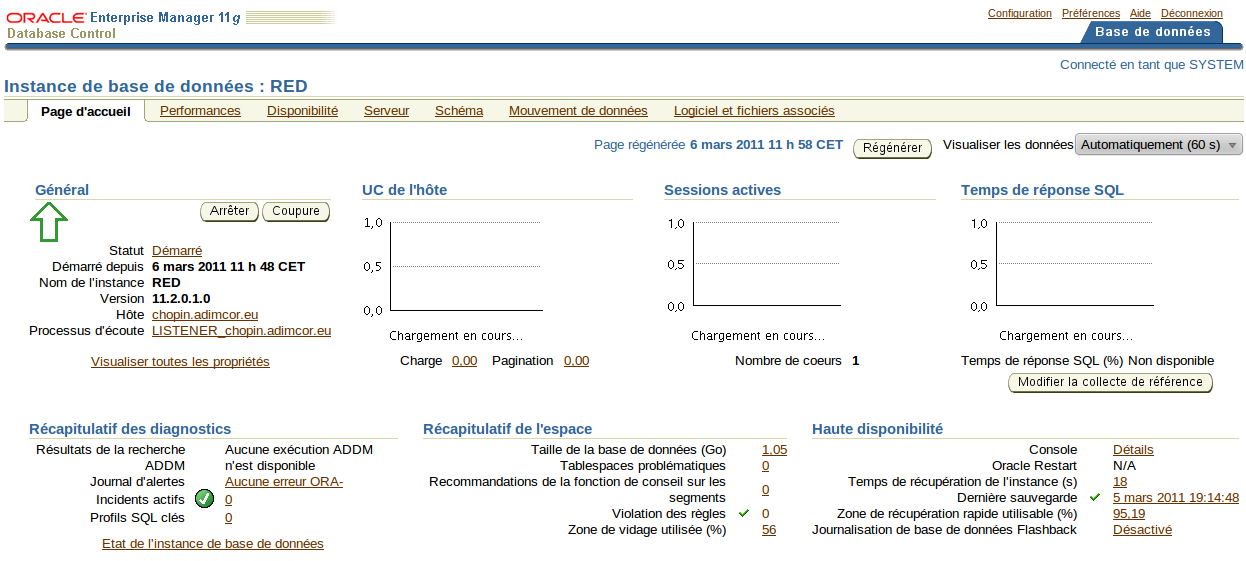Open the Disponibilité tab
The height and width of the screenshot is (561, 1246).
point(302,111)
